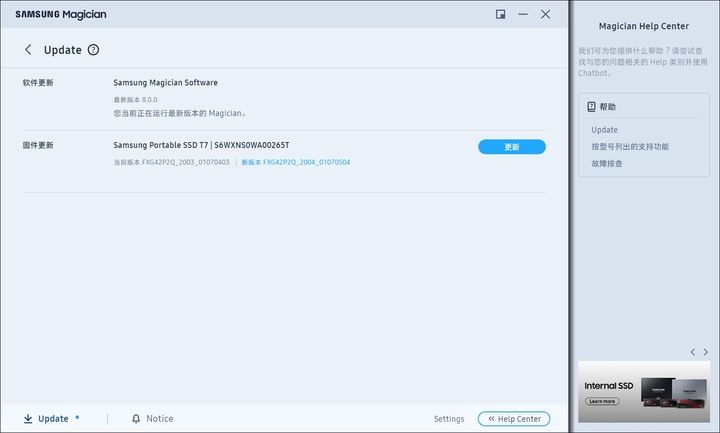The height and width of the screenshot is (433, 720).
Task: Open the question-mark help icon next to Update
Action: pos(93,50)
